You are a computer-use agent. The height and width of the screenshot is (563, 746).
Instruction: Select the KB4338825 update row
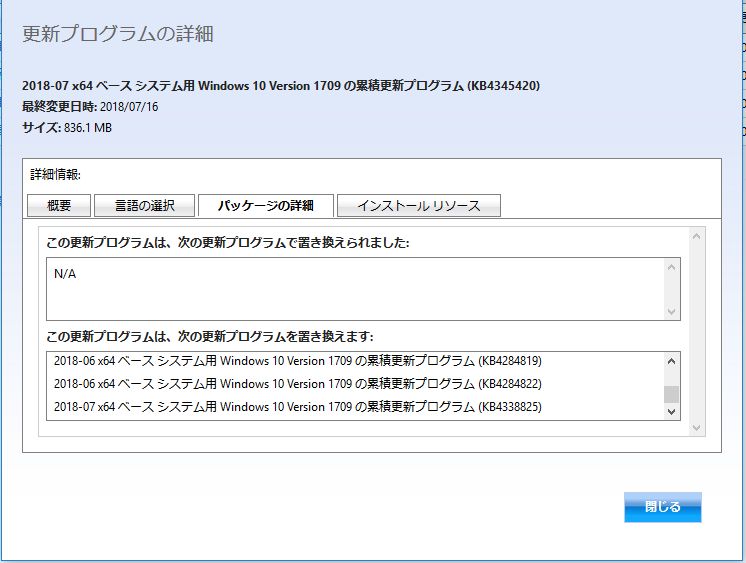click(298, 407)
